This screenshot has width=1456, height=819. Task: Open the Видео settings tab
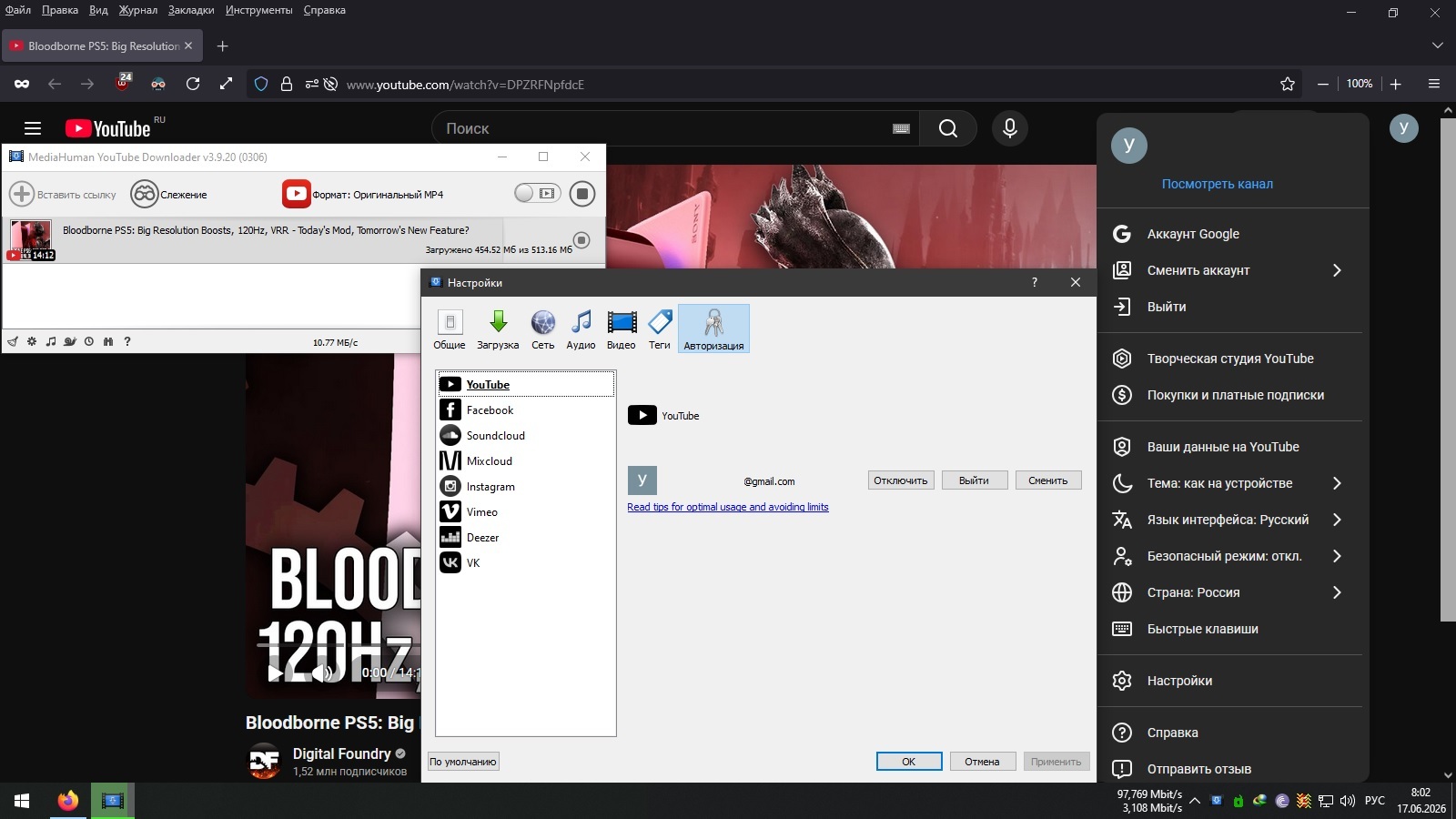622,329
